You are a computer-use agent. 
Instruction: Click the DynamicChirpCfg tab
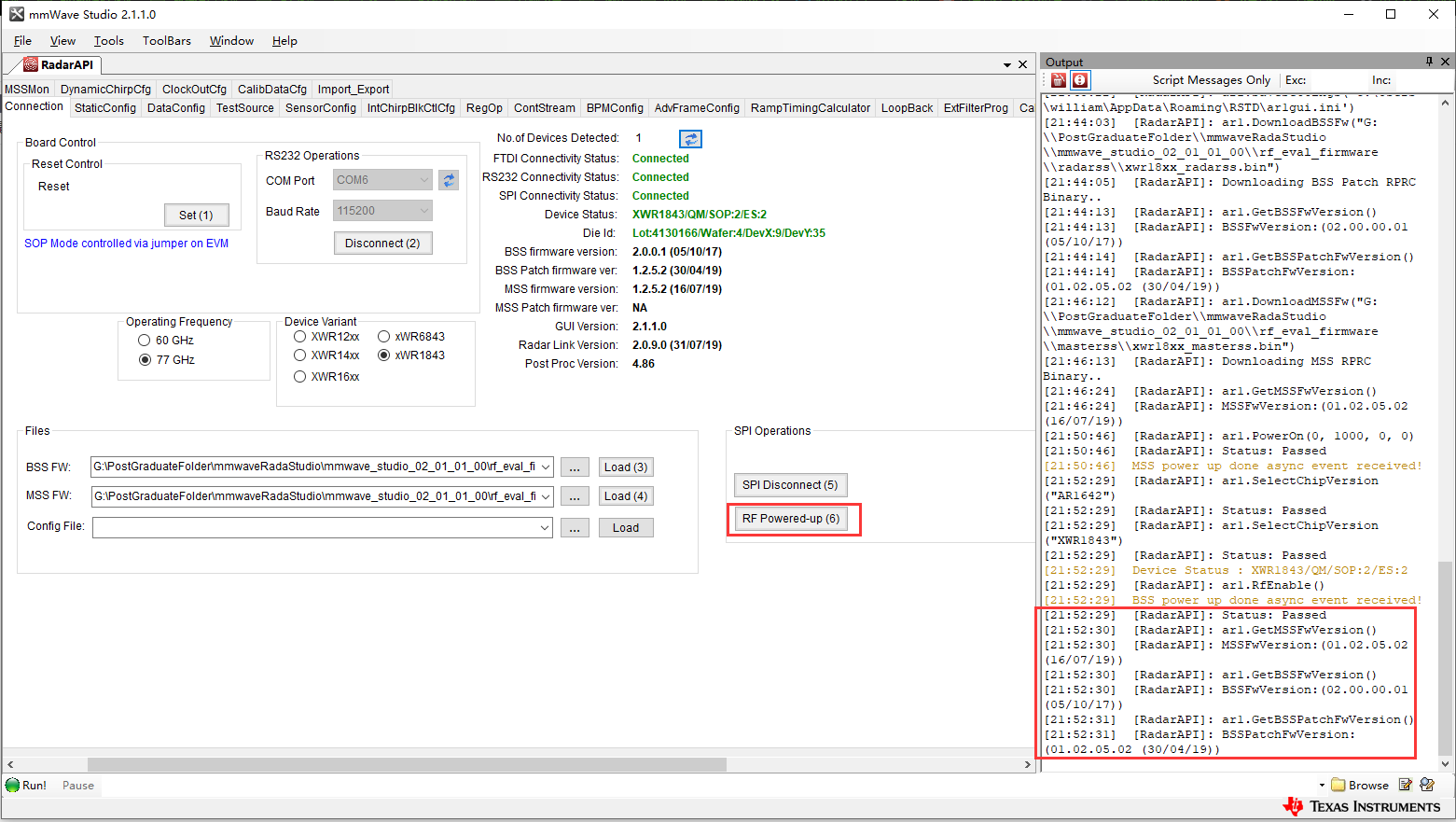[x=105, y=90]
